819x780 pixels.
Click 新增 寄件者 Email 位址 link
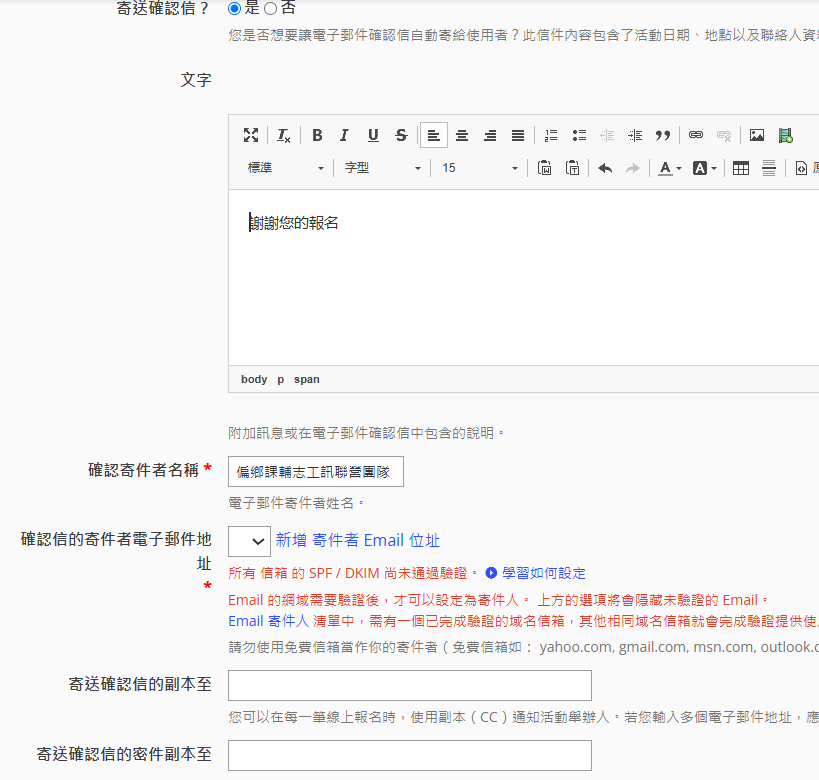(x=358, y=540)
